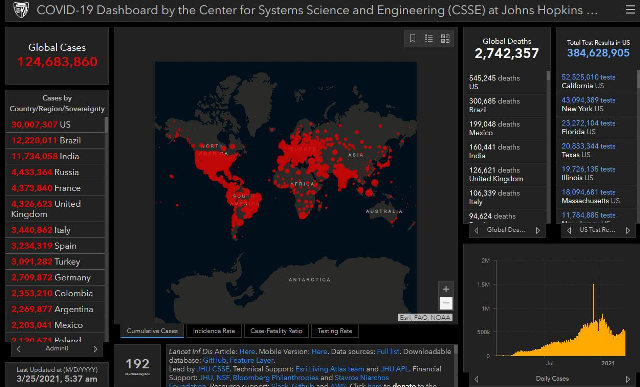
Task: Switch to the Incidence Rate tab
Action: [x=214, y=331]
